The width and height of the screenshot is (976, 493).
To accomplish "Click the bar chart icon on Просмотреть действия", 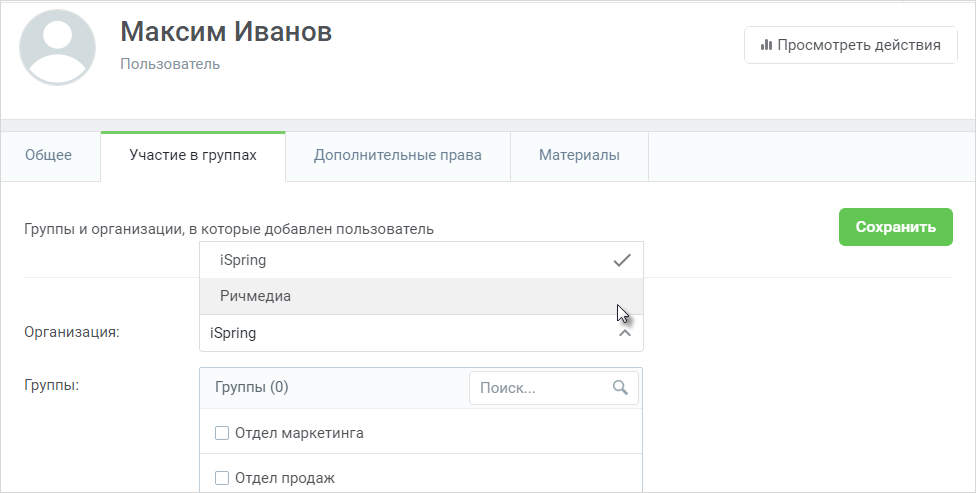I will (x=766, y=45).
